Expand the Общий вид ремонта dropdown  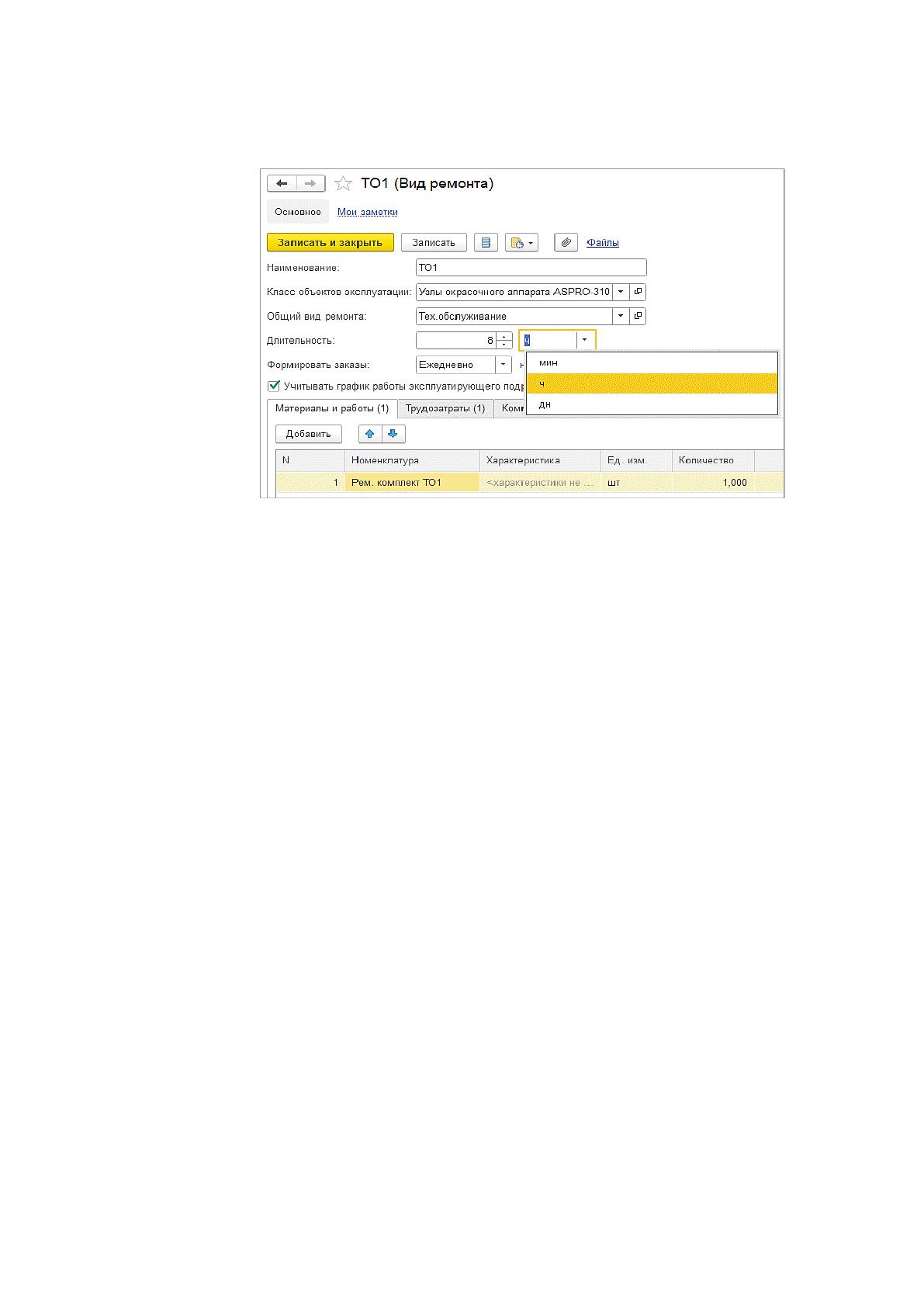tap(621, 316)
